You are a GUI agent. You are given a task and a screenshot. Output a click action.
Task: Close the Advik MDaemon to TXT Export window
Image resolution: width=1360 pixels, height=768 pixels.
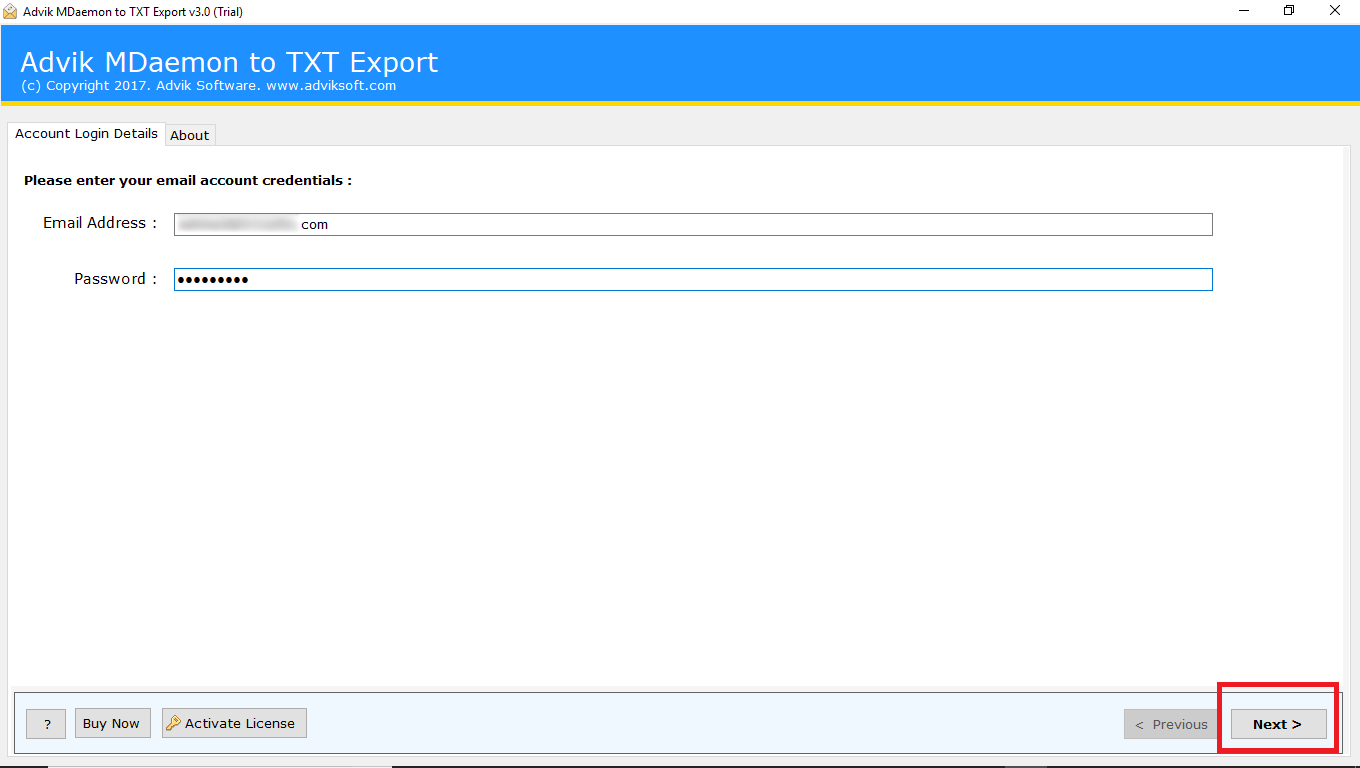point(1335,11)
